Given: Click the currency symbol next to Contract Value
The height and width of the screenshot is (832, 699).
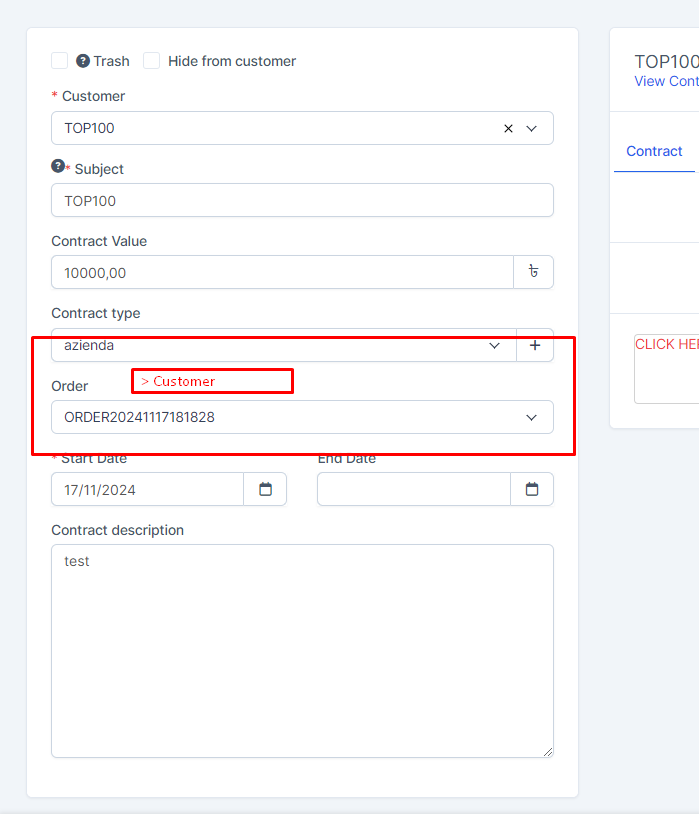Looking at the screenshot, I should [x=533, y=272].
